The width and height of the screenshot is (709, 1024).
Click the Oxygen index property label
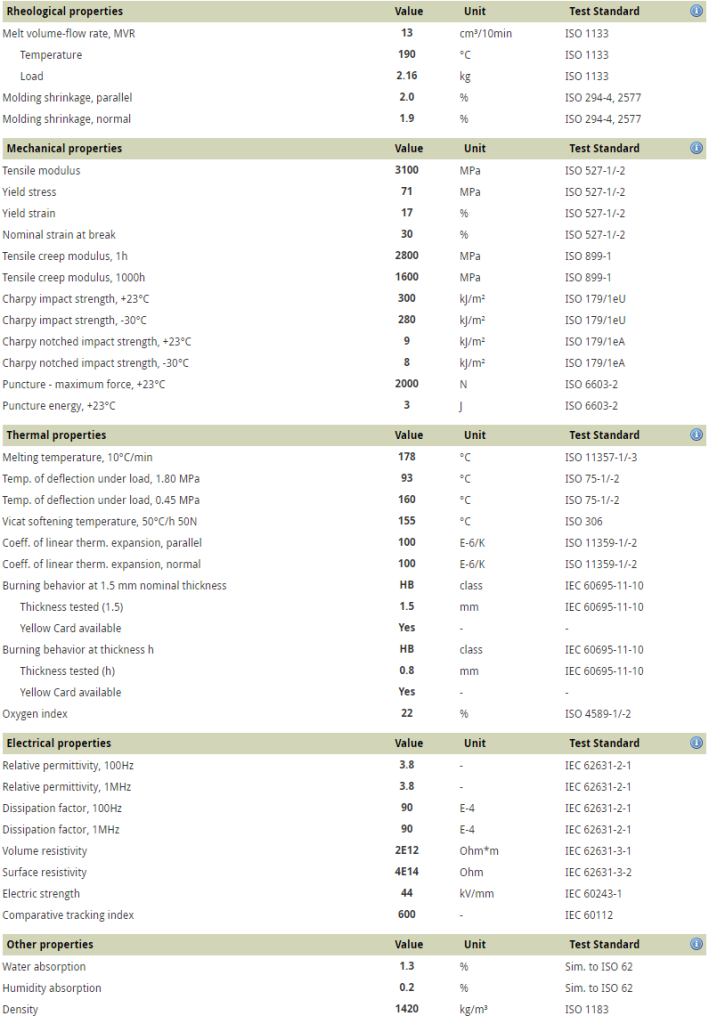pyautogui.click(x=35, y=714)
